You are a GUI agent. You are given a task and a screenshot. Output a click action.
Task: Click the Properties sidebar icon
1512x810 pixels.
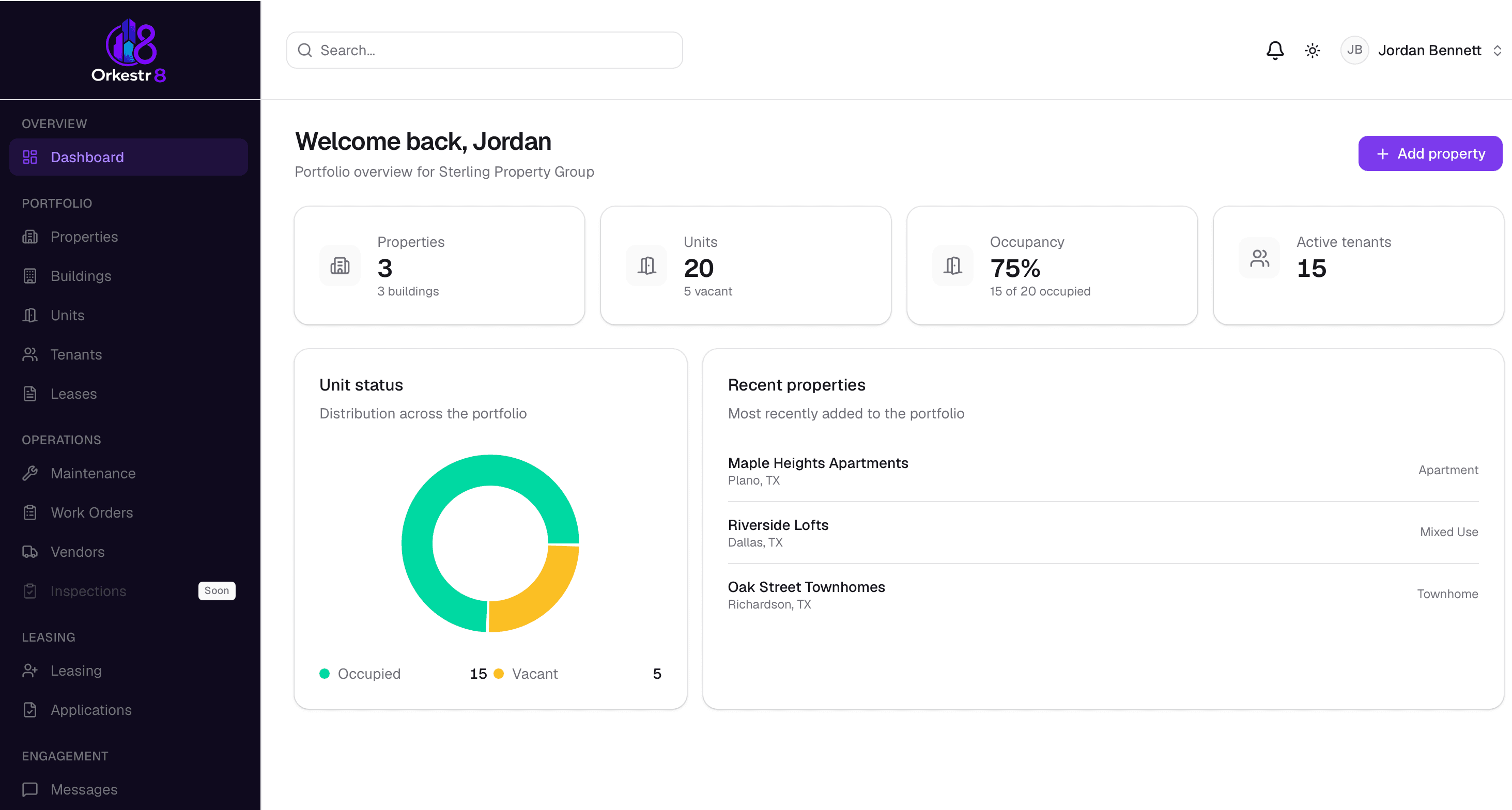pos(30,237)
